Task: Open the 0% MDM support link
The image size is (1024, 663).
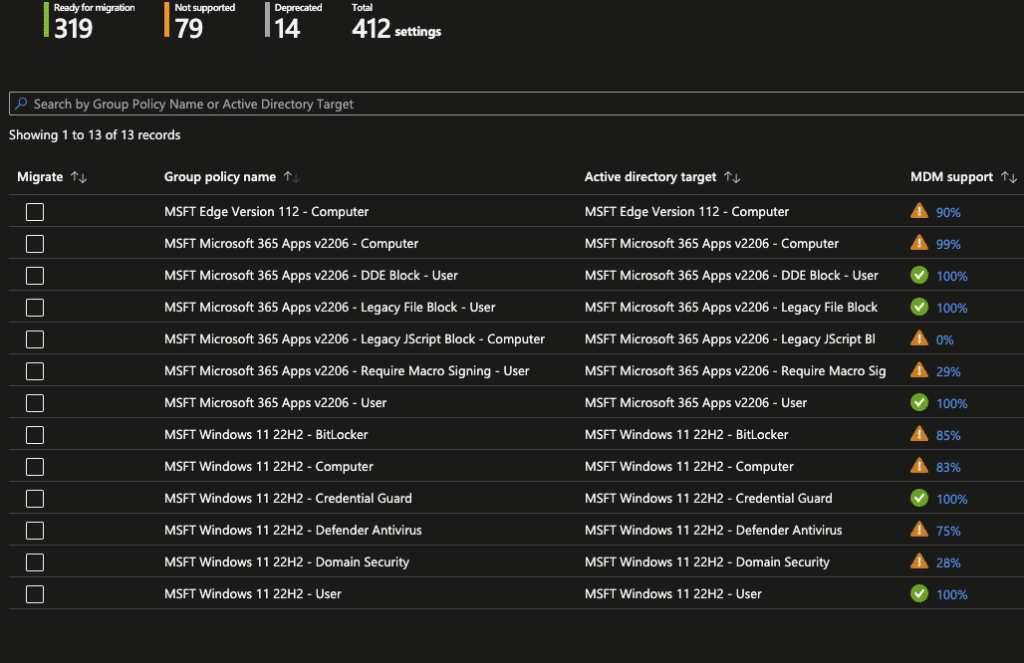Action: click(x=944, y=340)
